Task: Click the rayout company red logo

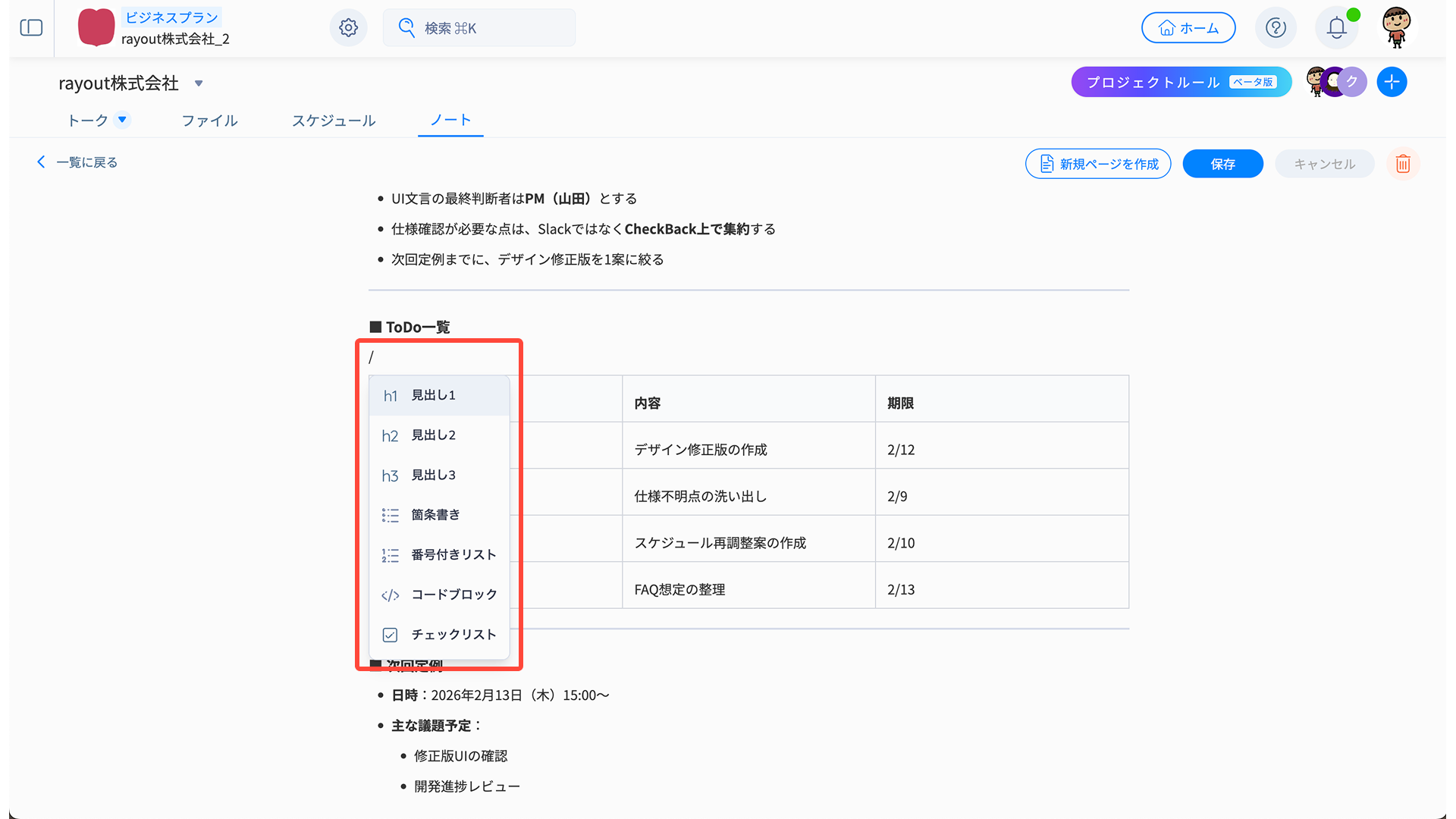Action: pos(96,28)
